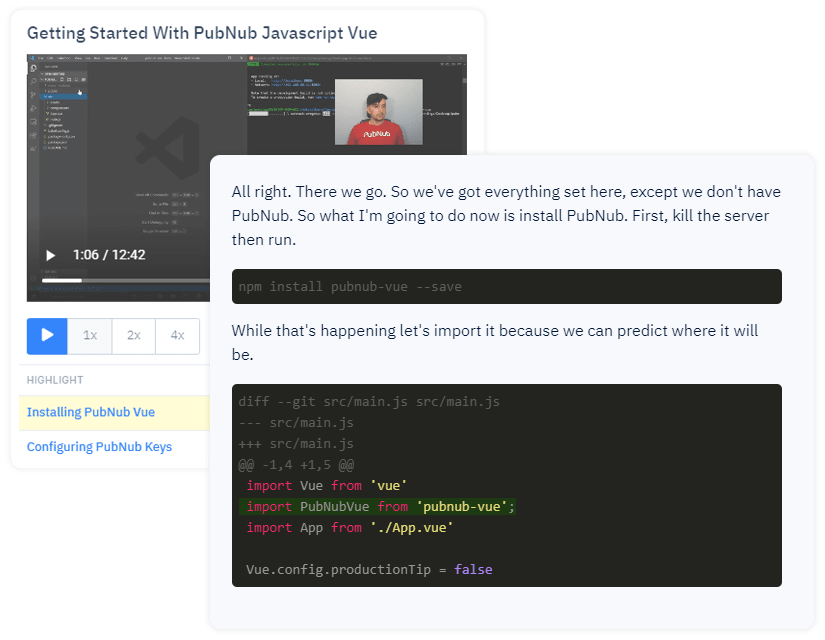Set playback speed to 1x
825x640 pixels.
[90, 336]
